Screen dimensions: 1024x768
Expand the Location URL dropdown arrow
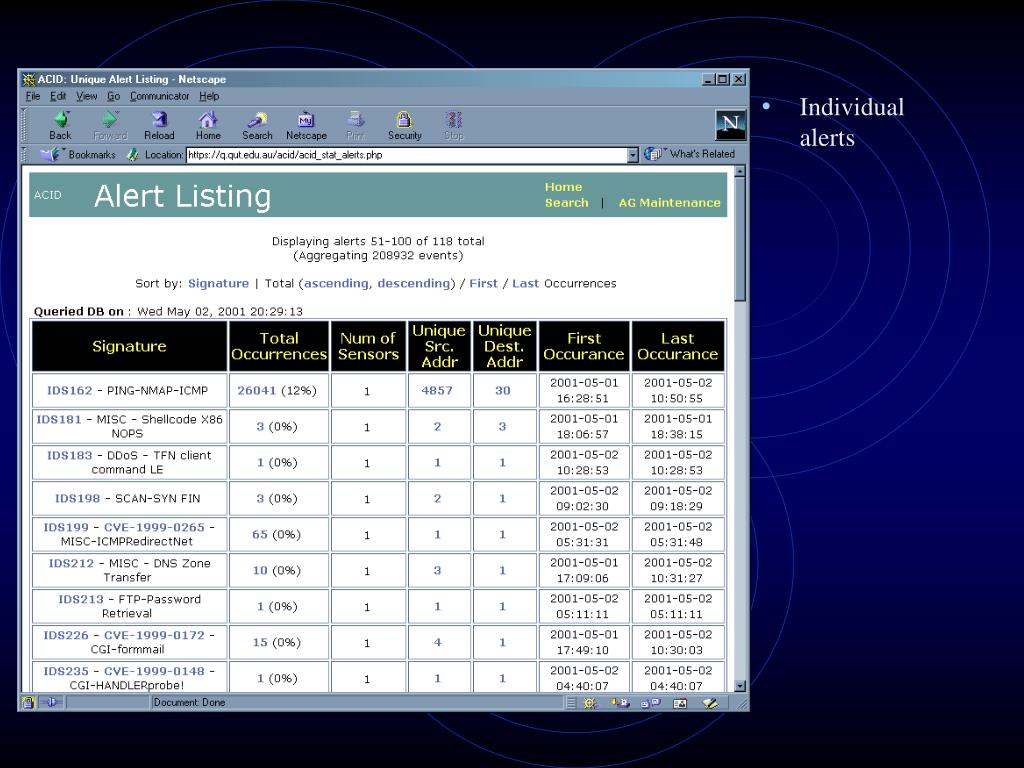tap(632, 155)
